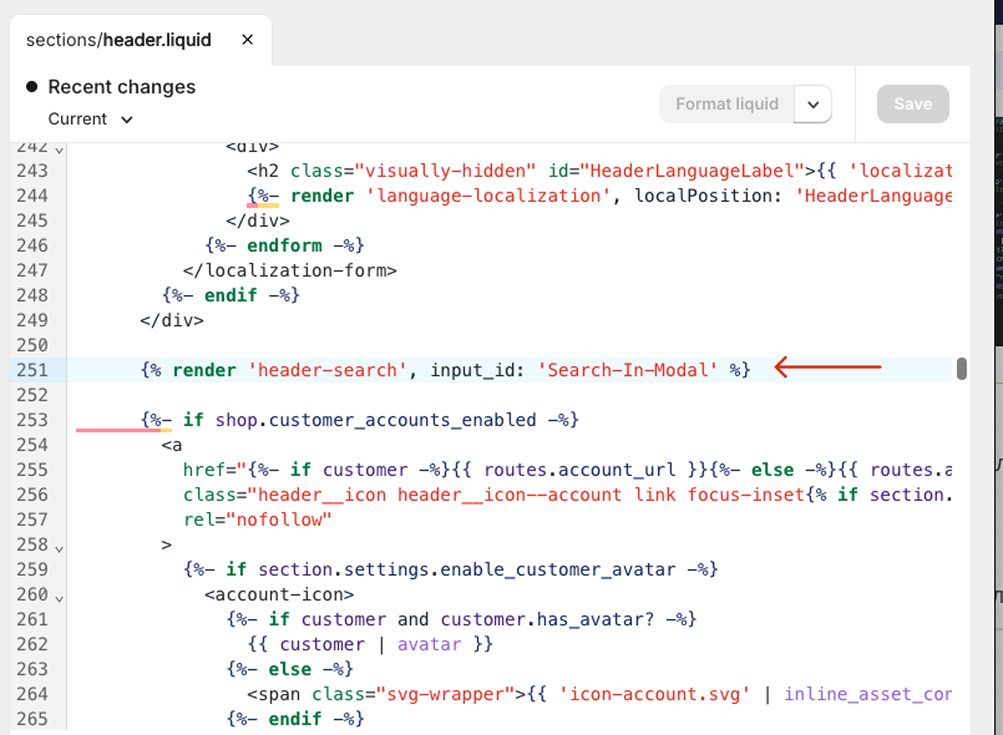Image resolution: width=1003 pixels, height=735 pixels.
Task: Click the Format liquid button
Action: point(727,104)
